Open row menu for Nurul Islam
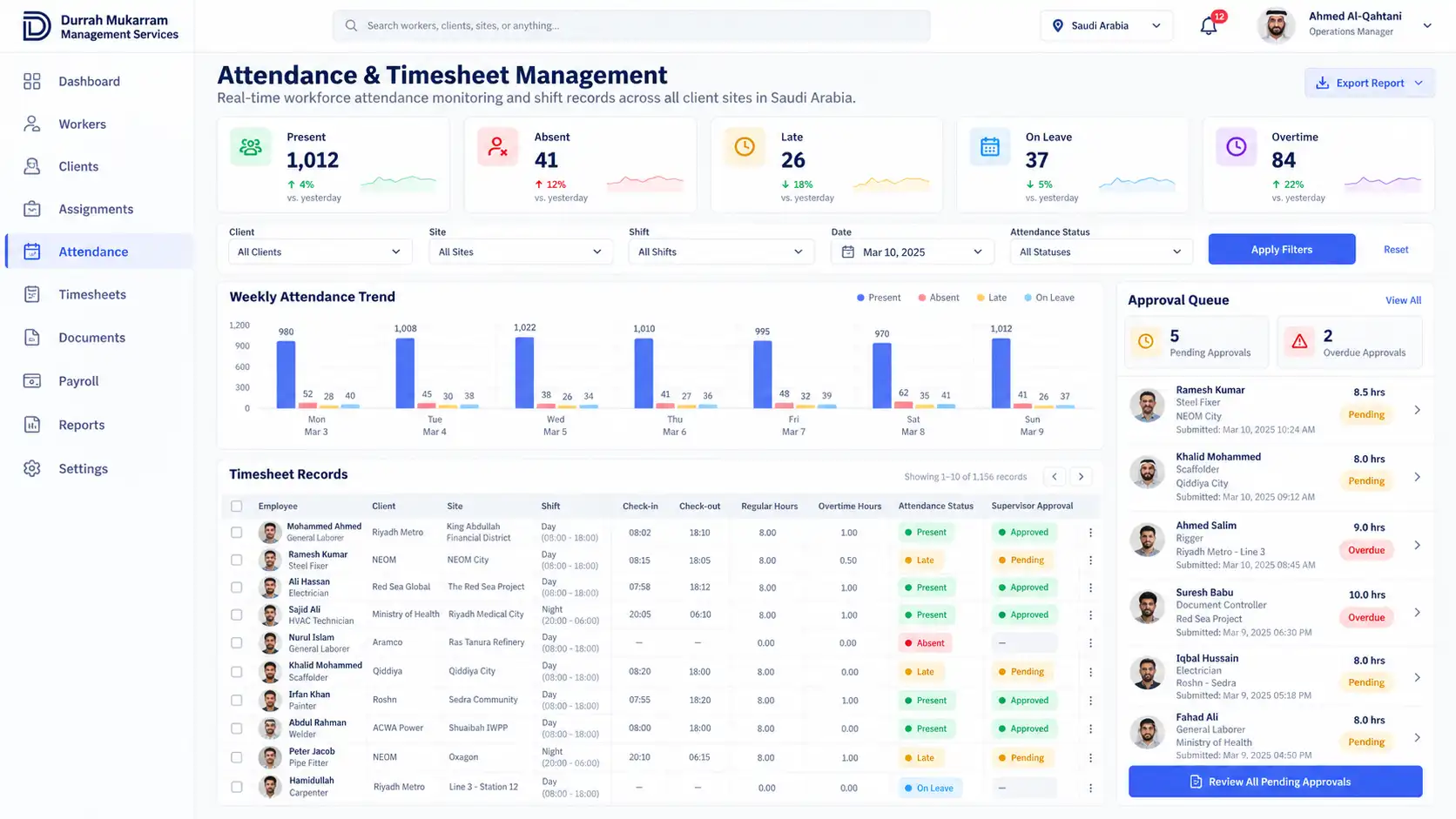The width and height of the screenshot is (1456, 819). [x=1090, y=643]
